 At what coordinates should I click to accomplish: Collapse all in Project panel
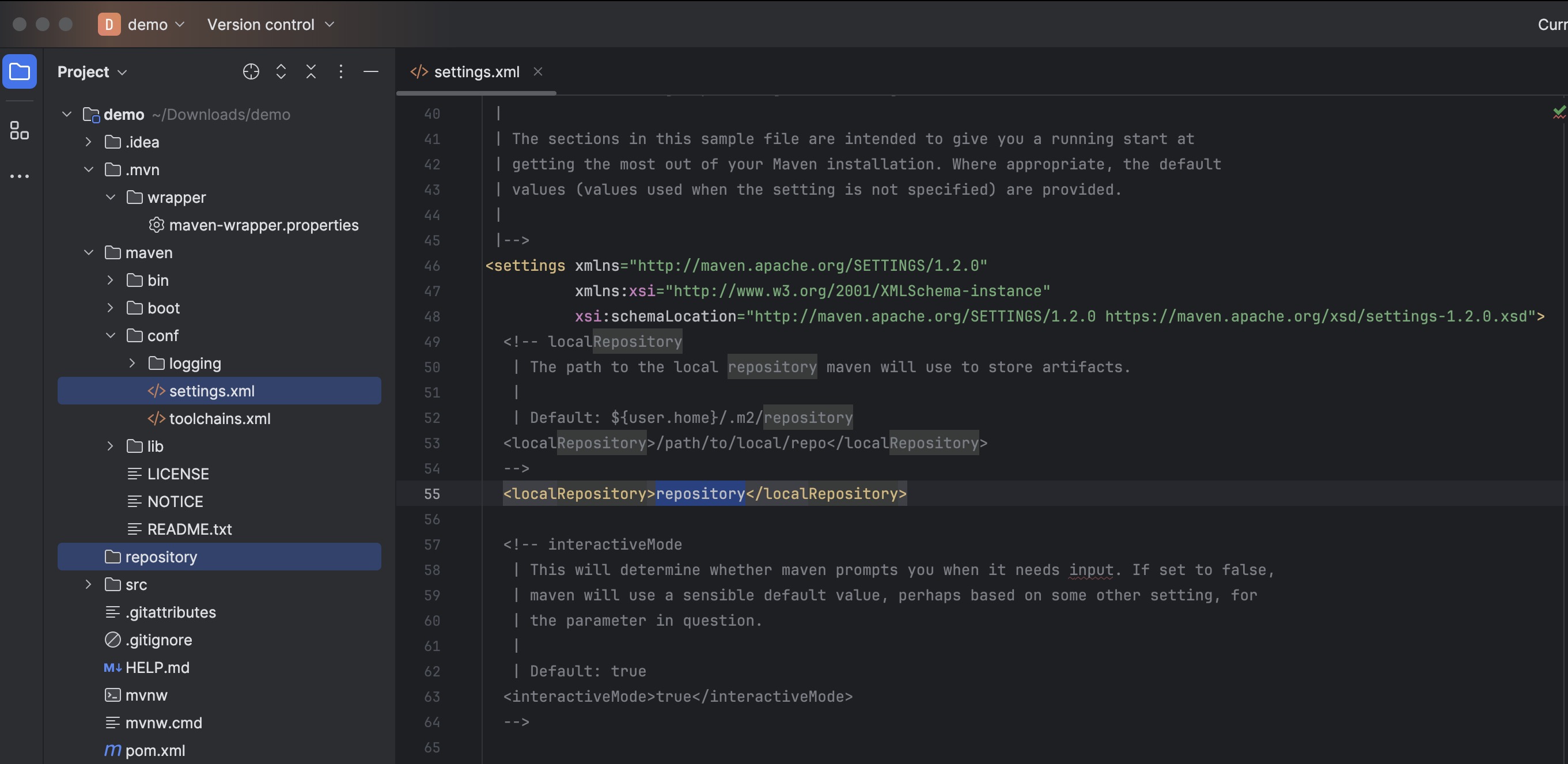311,72
